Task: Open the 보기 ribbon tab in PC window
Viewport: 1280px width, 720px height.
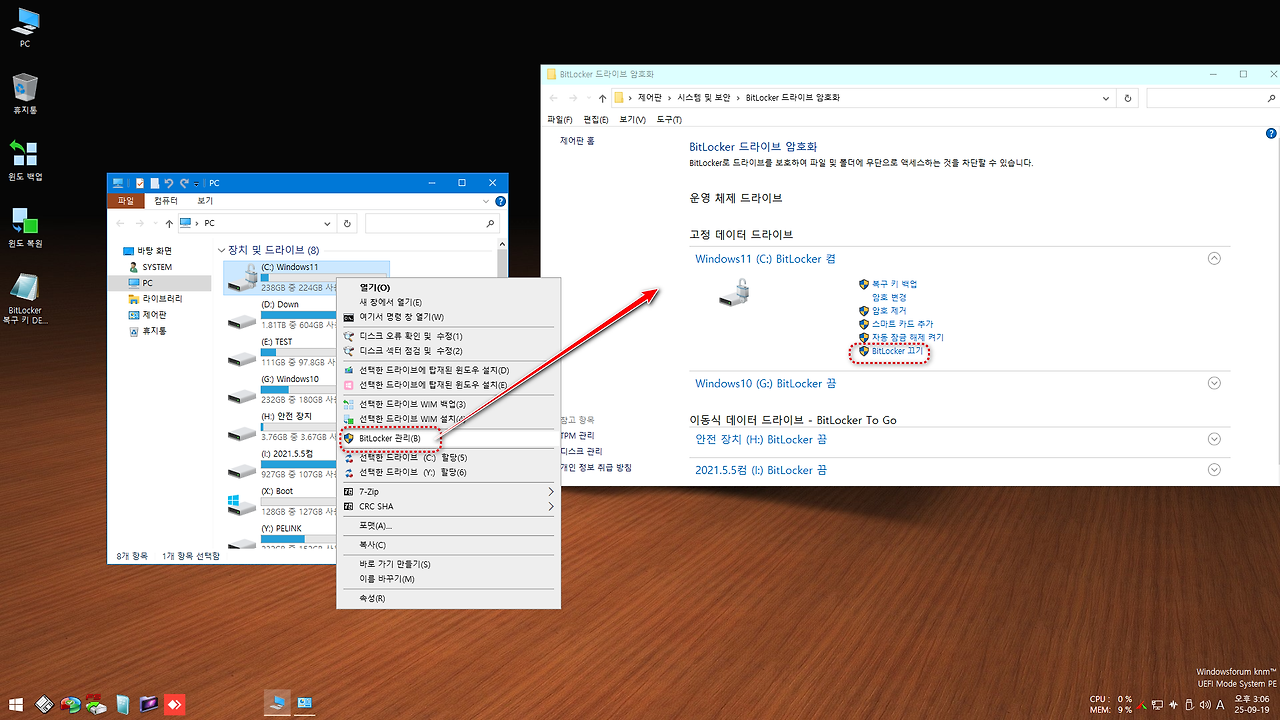Action: [205, 200]
